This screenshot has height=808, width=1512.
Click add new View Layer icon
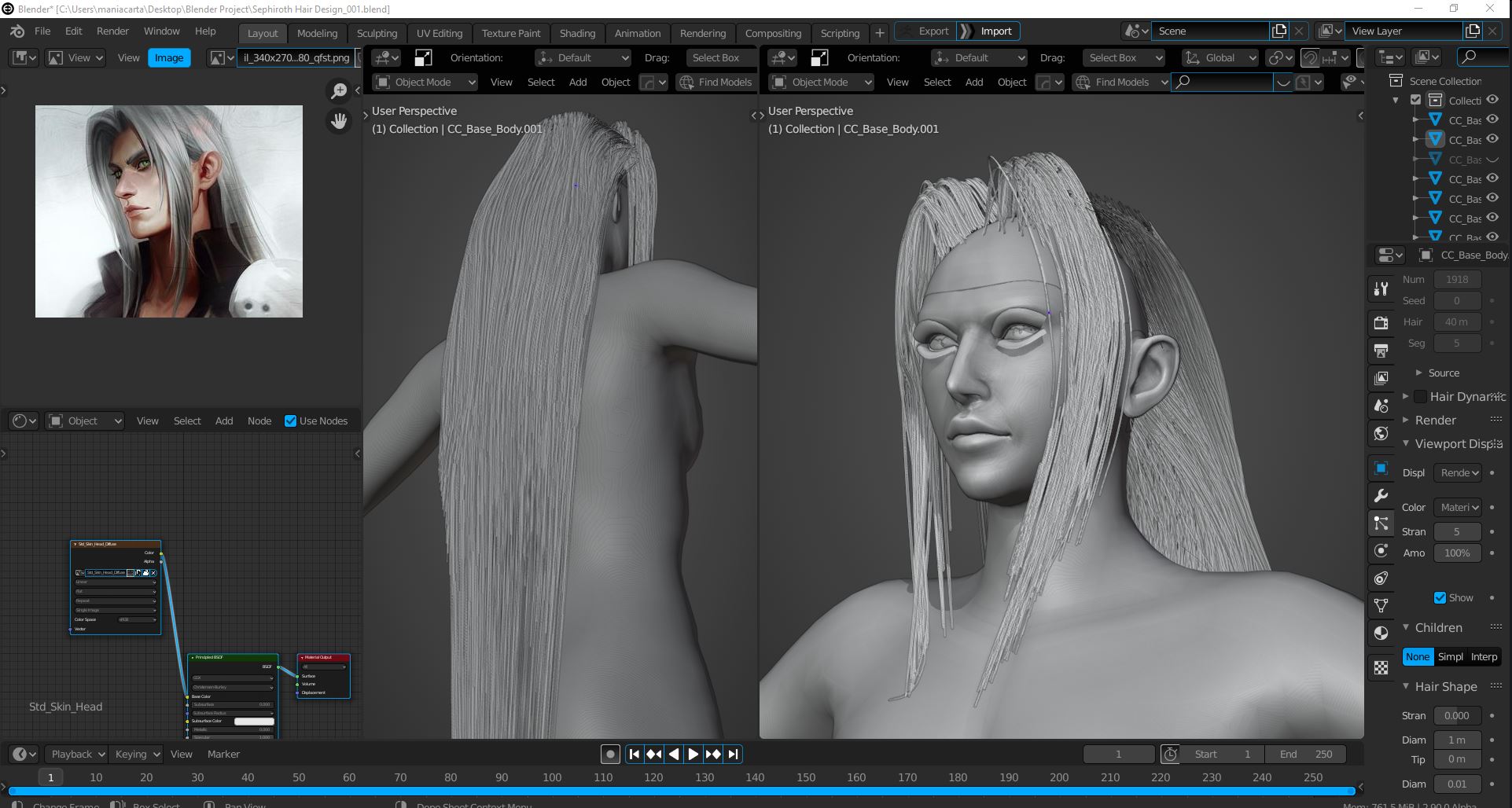1473,31
